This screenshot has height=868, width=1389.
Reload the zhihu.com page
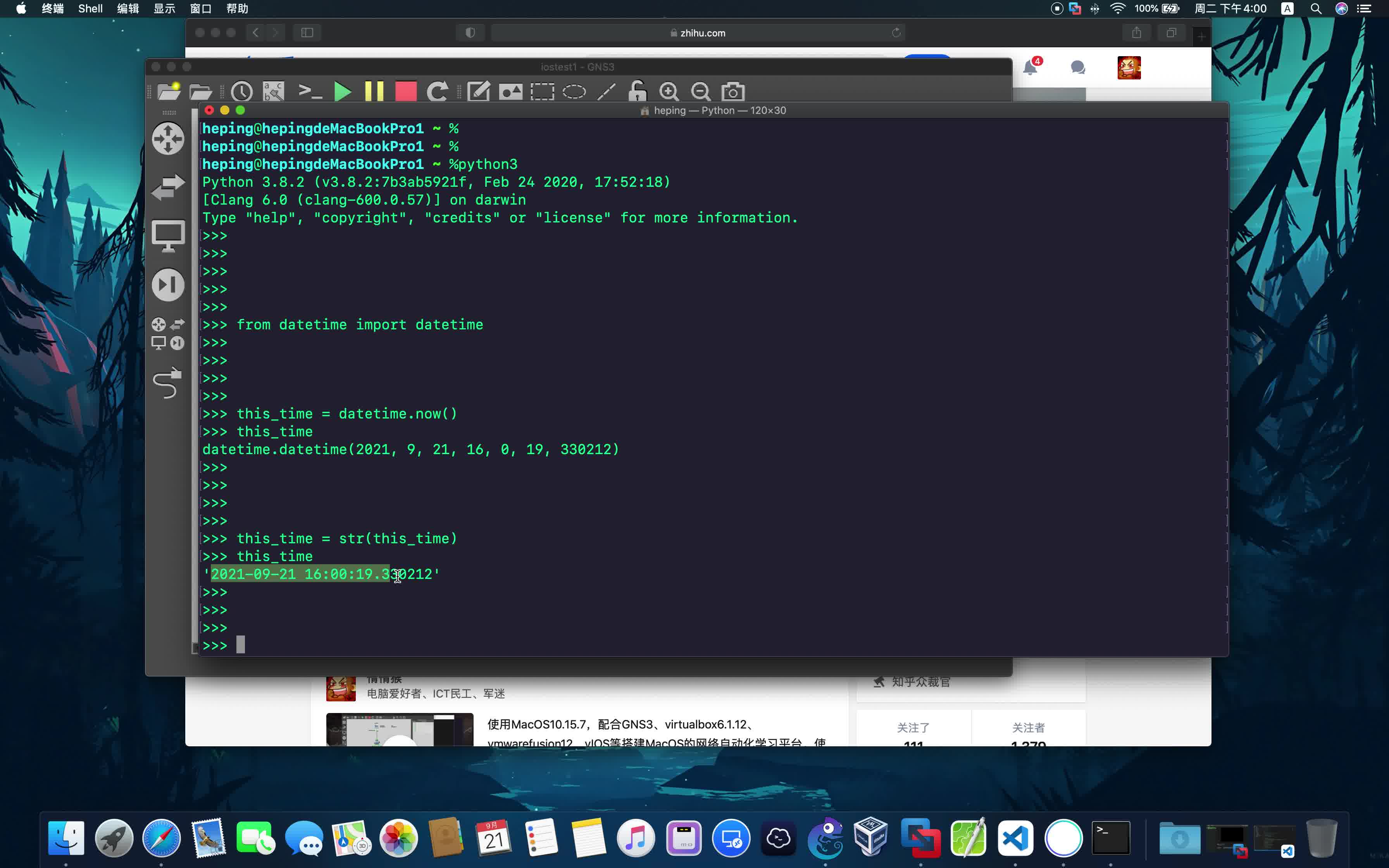[x=896, y=33]
